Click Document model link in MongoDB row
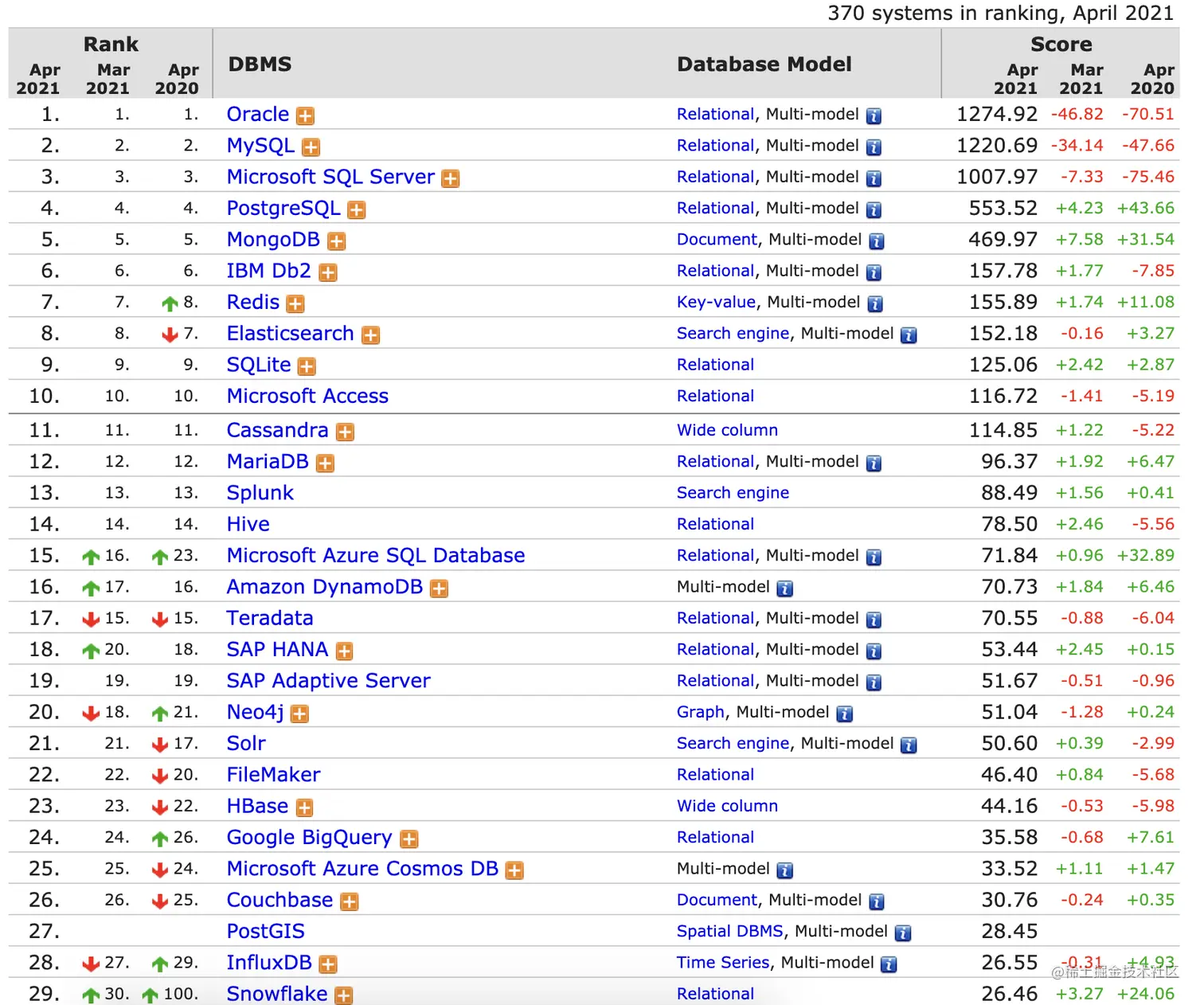This screenshot has width=1204, height=1005. tap(717, 240)
